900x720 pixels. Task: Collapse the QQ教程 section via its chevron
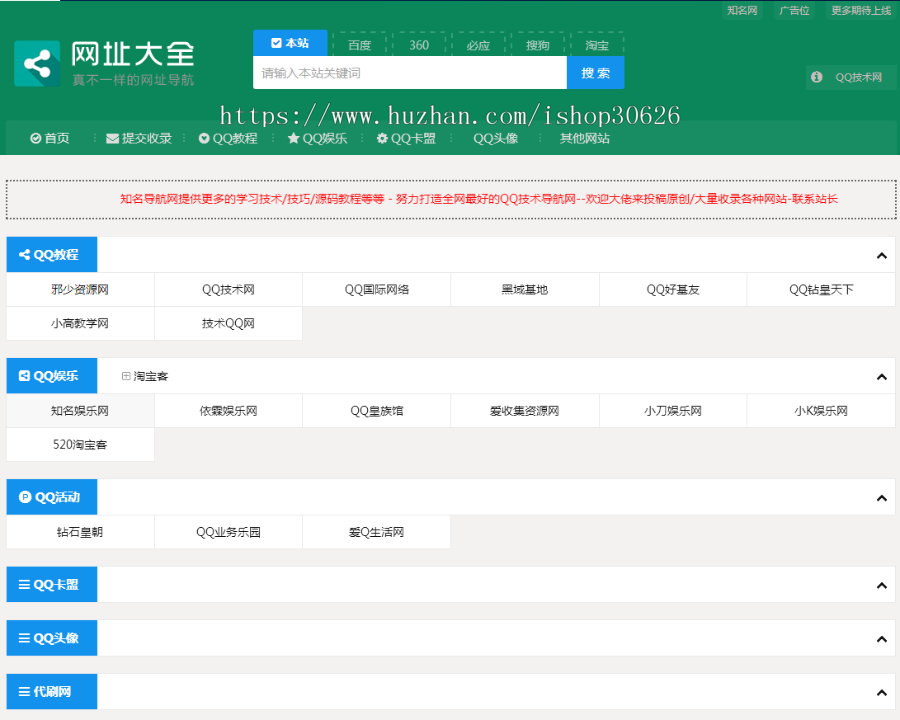tap(881, 255)
